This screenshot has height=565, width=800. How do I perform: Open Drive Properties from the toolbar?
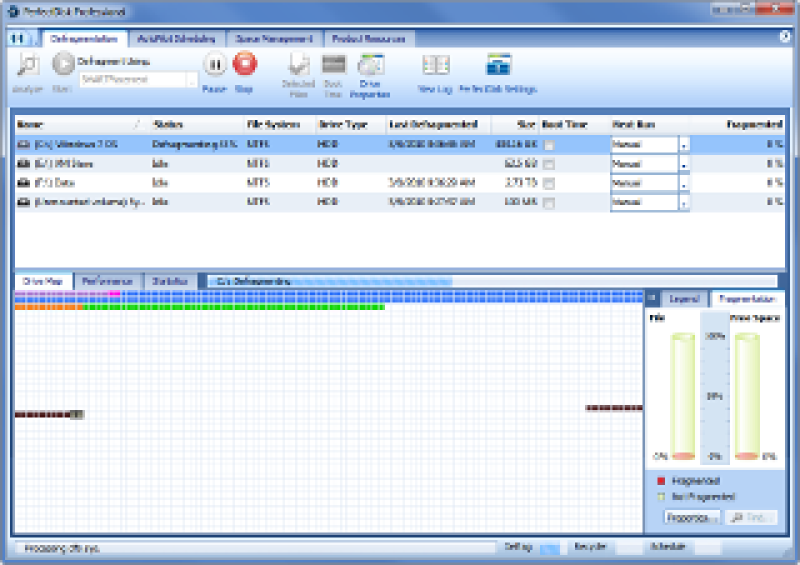pyautogui.click(x=370, y=65)
